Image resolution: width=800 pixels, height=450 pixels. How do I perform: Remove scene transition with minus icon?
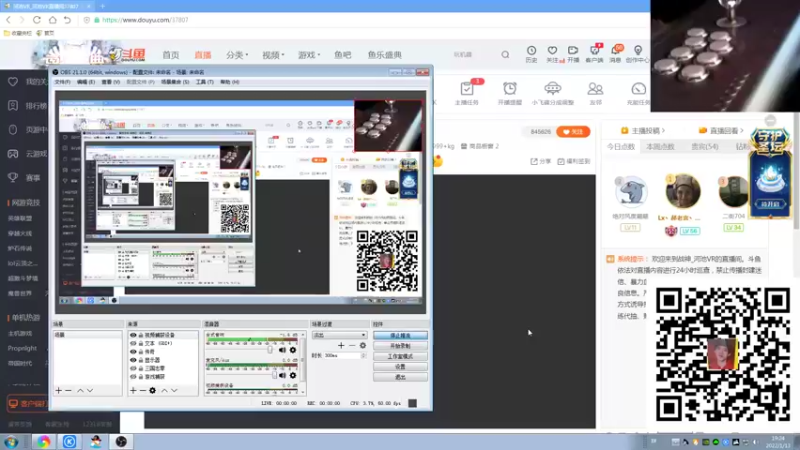pyautogui.click(x=352, y=345)
